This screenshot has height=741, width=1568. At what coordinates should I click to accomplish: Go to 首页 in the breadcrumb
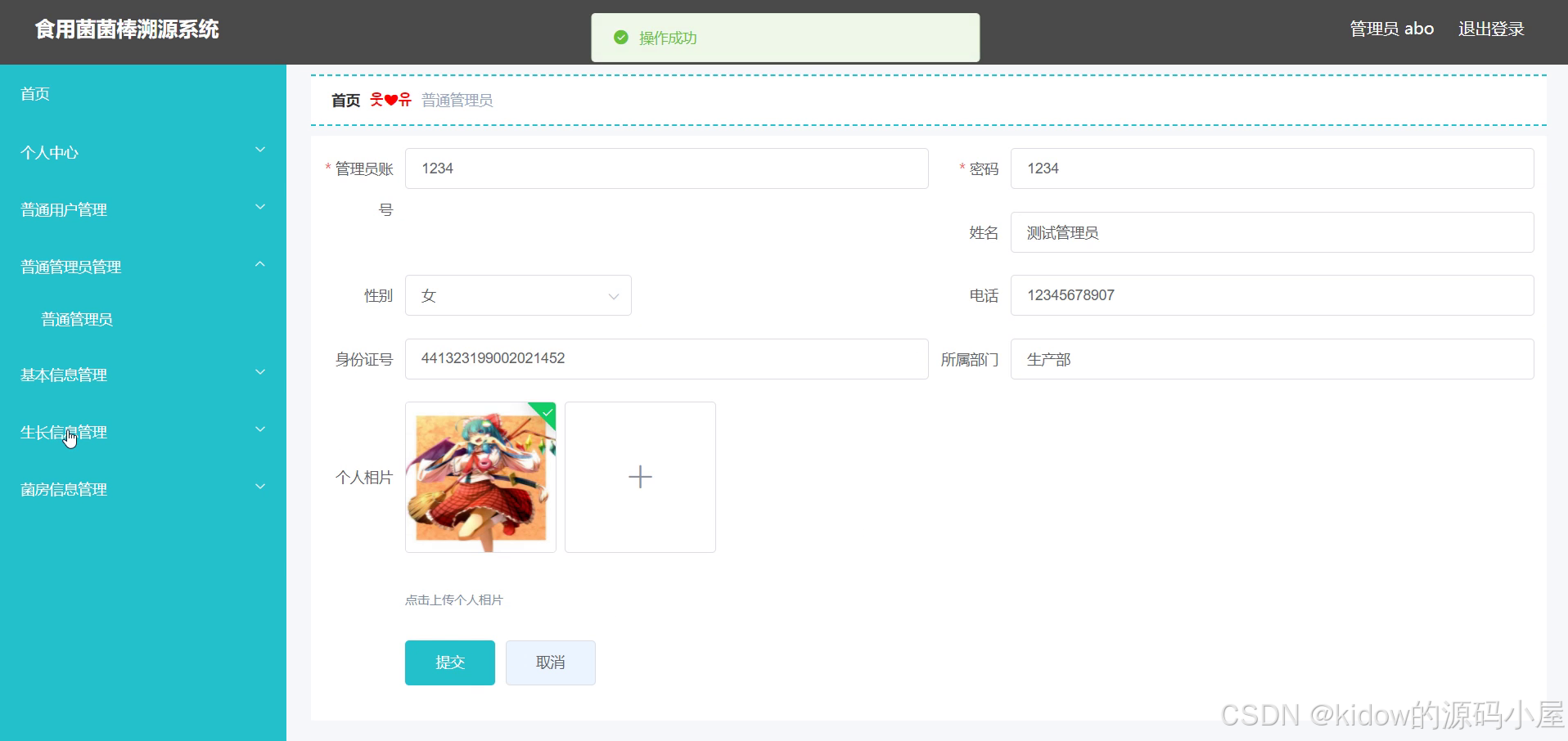pyautogui.click(x=345, y=101)
